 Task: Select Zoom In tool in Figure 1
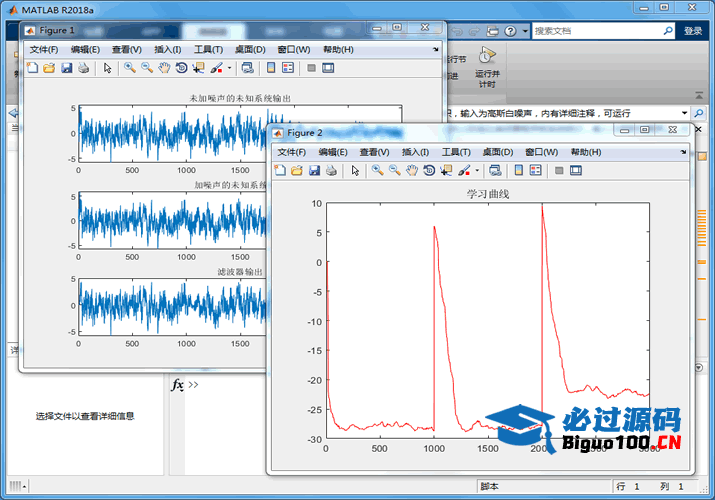[x=130, y=68]
